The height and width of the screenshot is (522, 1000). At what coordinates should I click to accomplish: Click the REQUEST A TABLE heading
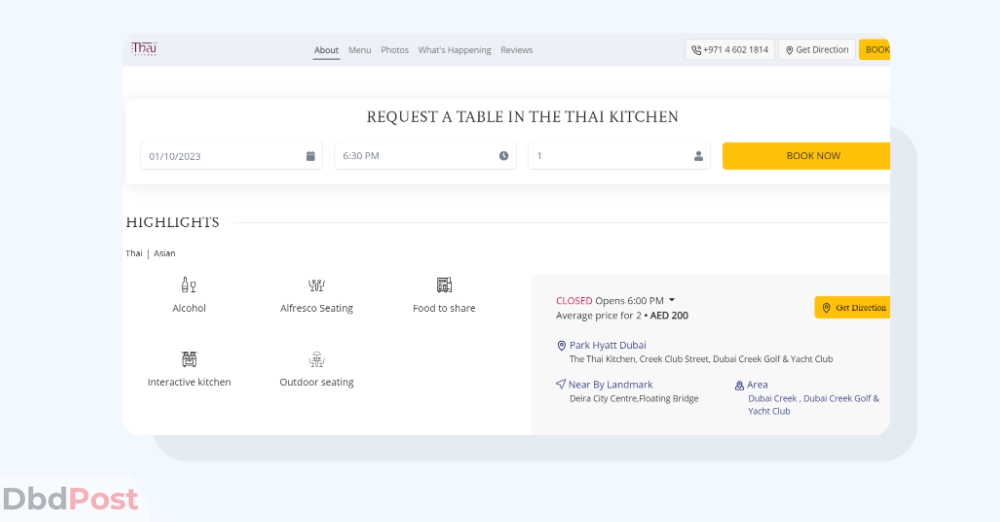pyautogui.click(x=522, y=117)
